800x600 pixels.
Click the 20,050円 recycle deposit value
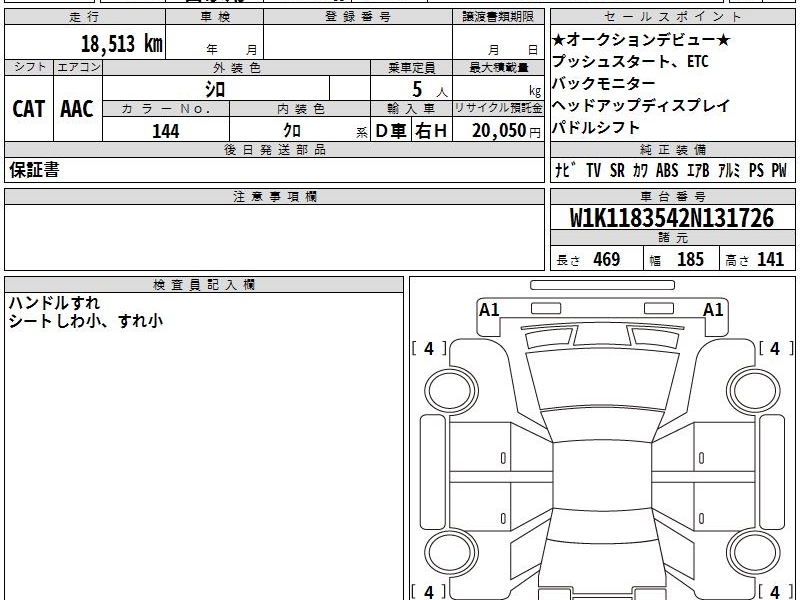(506, 131)
